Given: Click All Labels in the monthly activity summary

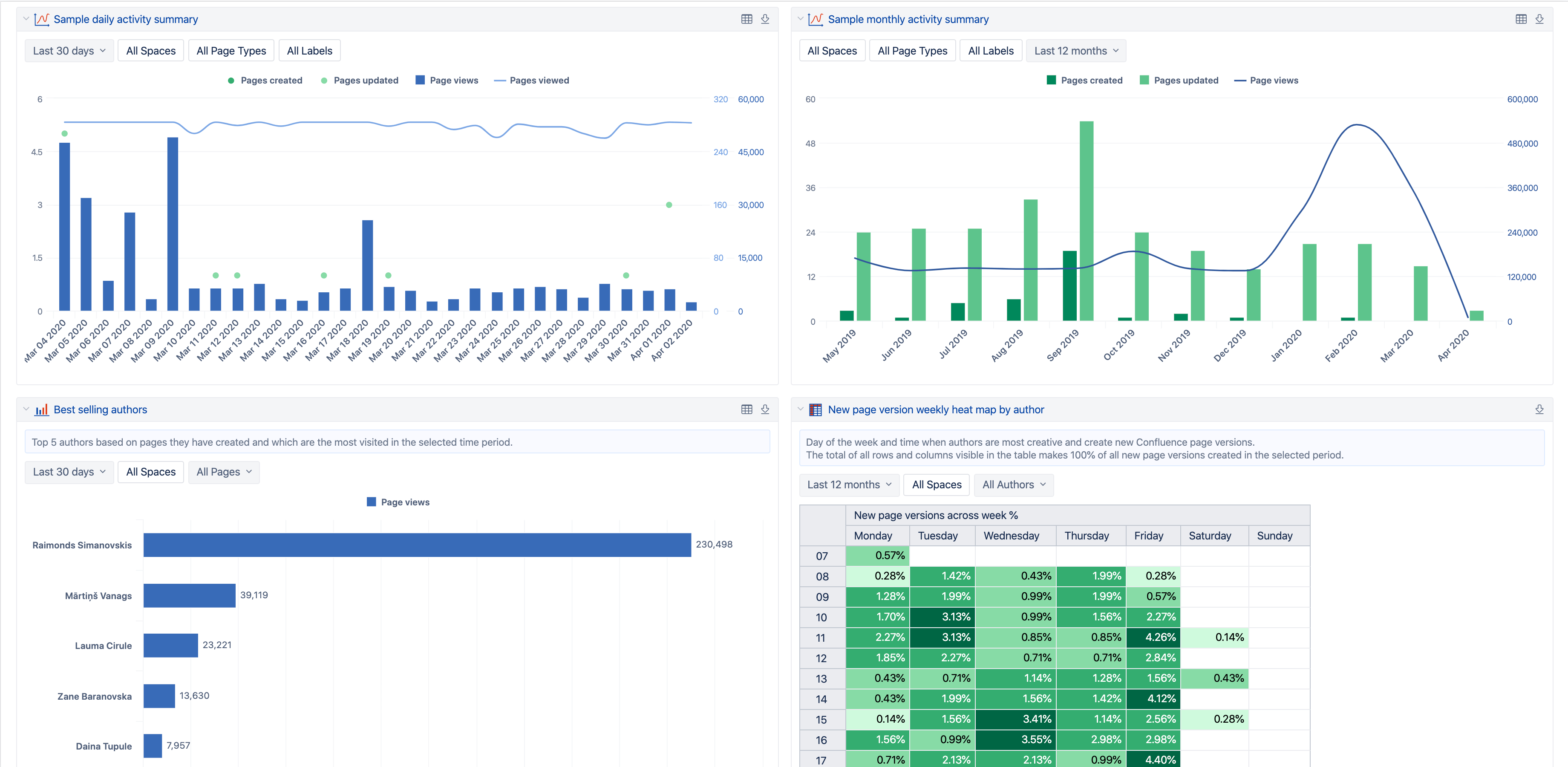Looking at the screenshot, I should click(991, 51).
